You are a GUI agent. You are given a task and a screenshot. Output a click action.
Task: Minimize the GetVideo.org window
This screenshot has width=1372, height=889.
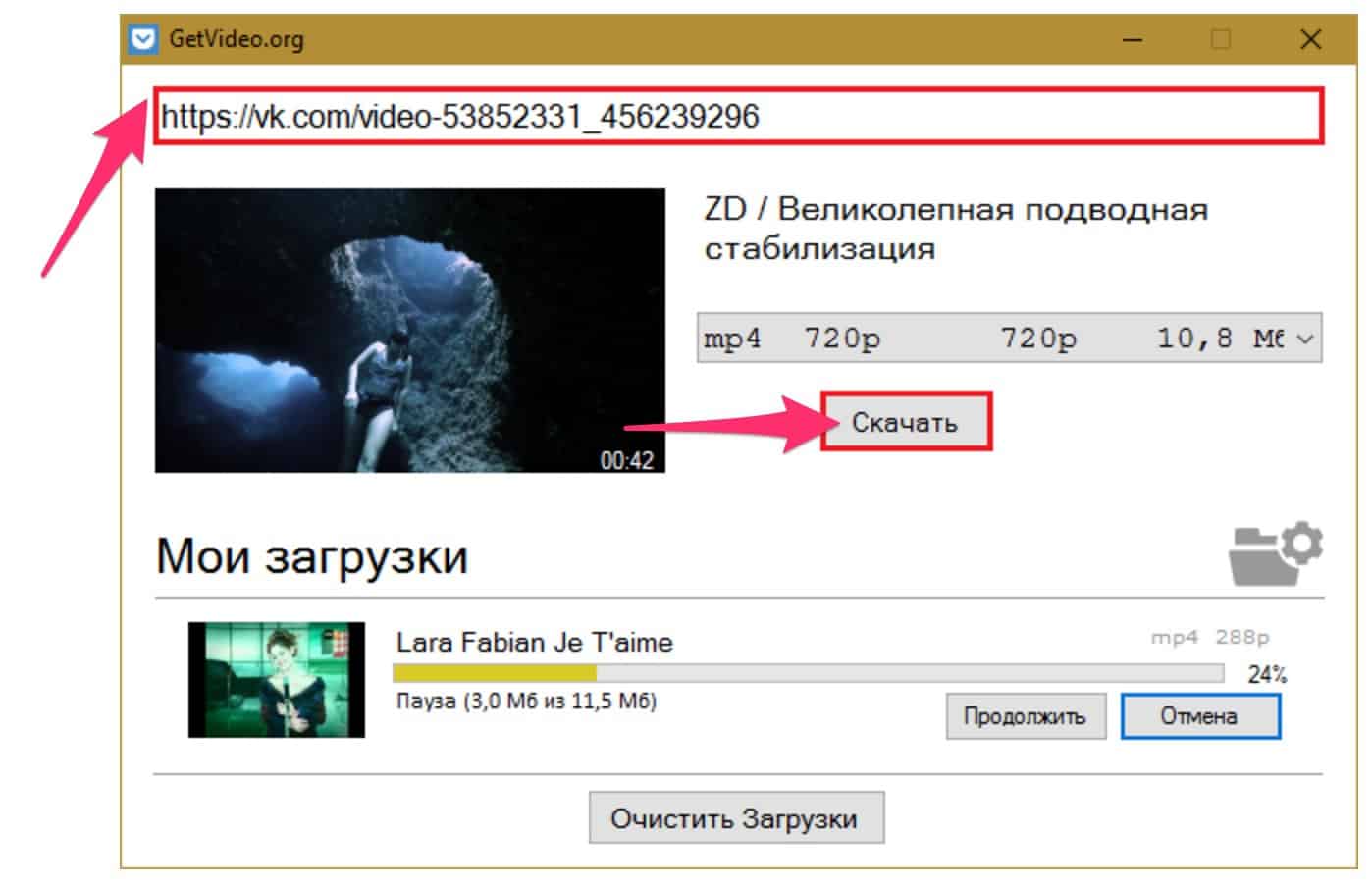coord(1133,39)
